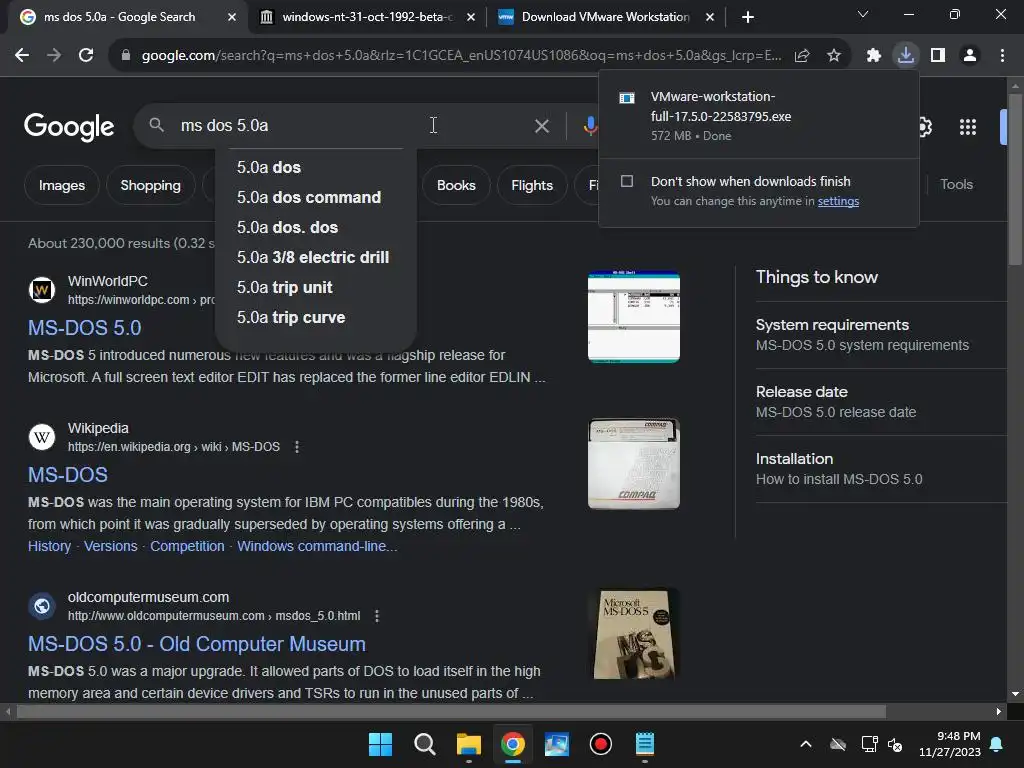The image size is (1024, 768).
Task: Open the recorder app with red circle
Action: 601,744
